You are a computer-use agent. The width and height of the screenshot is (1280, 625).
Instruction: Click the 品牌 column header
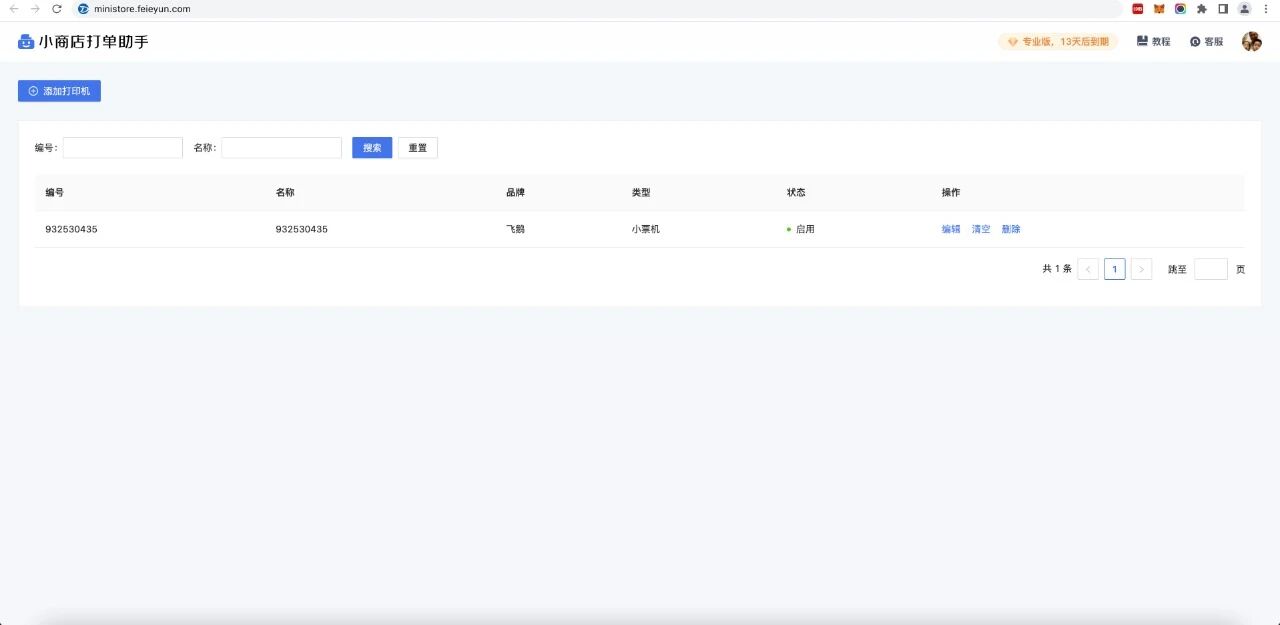(515, 192)
